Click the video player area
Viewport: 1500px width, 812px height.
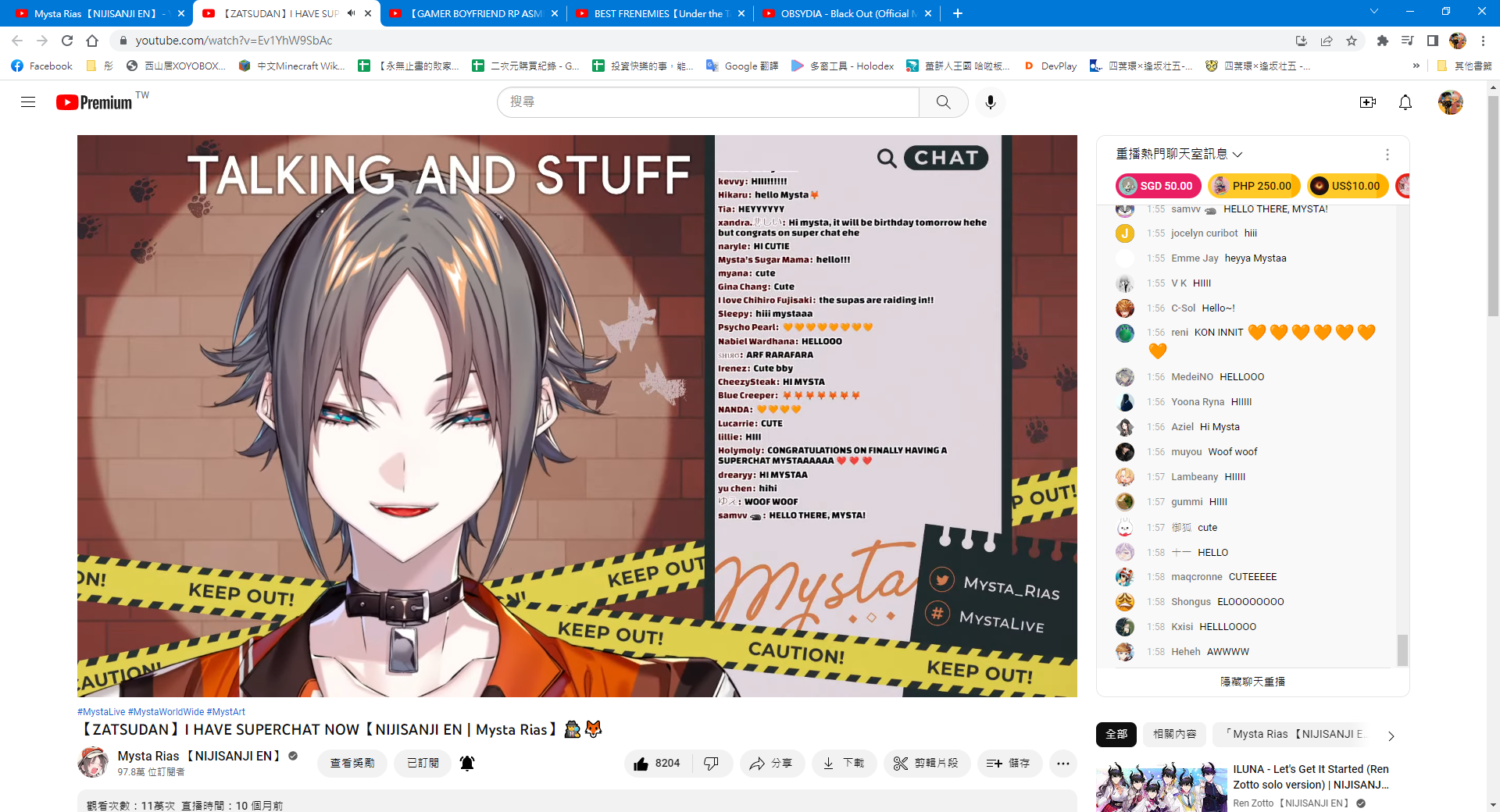[x=577, y=416]
